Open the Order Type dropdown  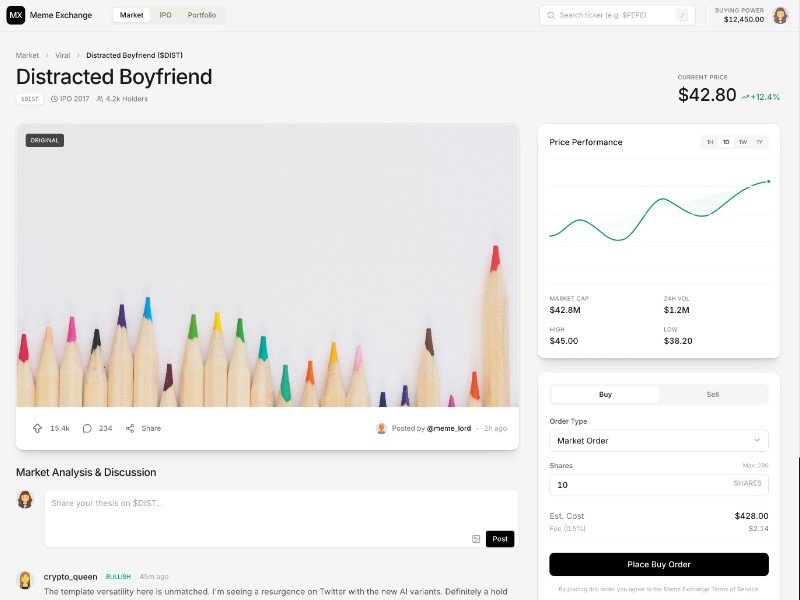(x=658, y=440)
